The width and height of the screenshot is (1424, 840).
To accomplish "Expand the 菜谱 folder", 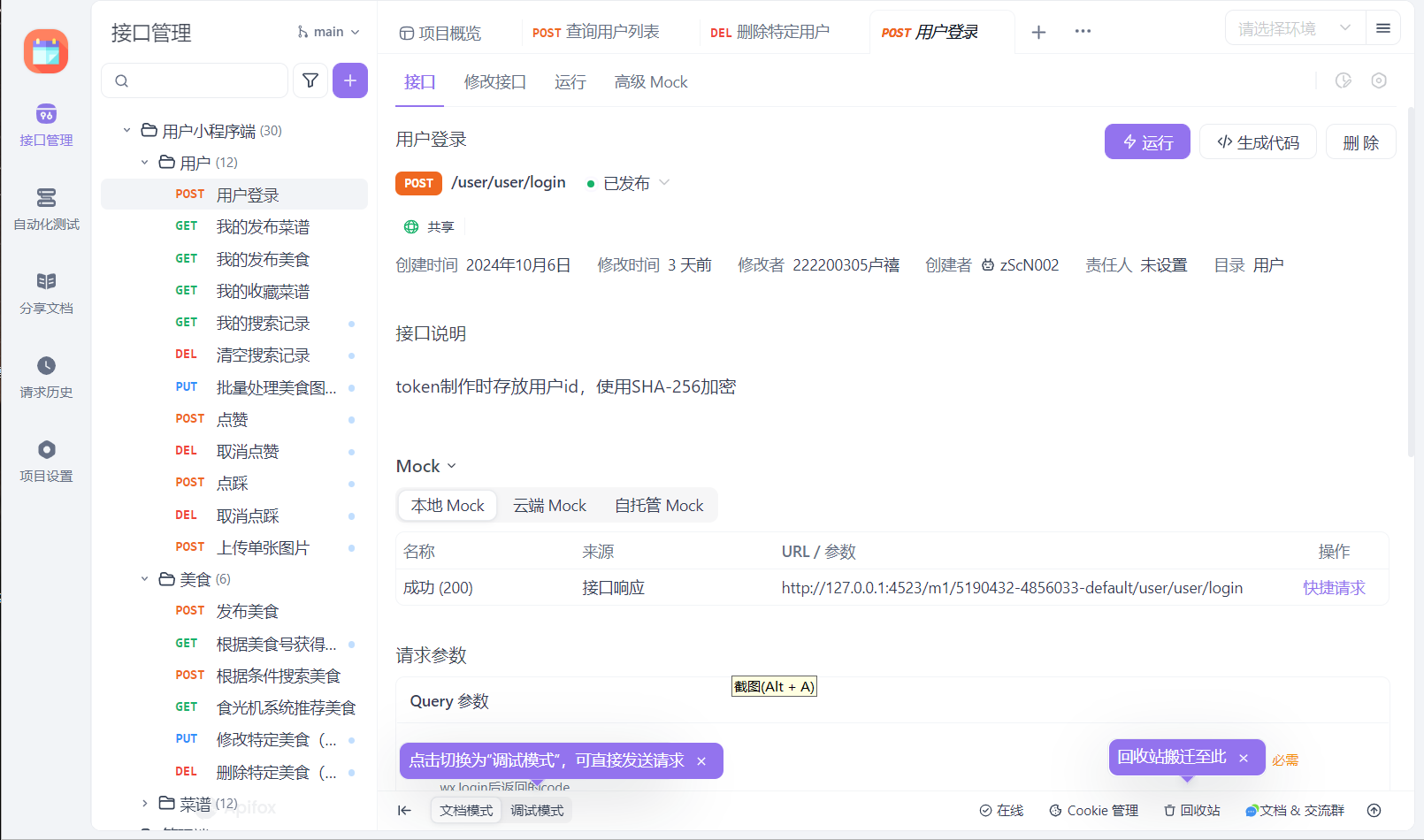I will tap(145, 804).
